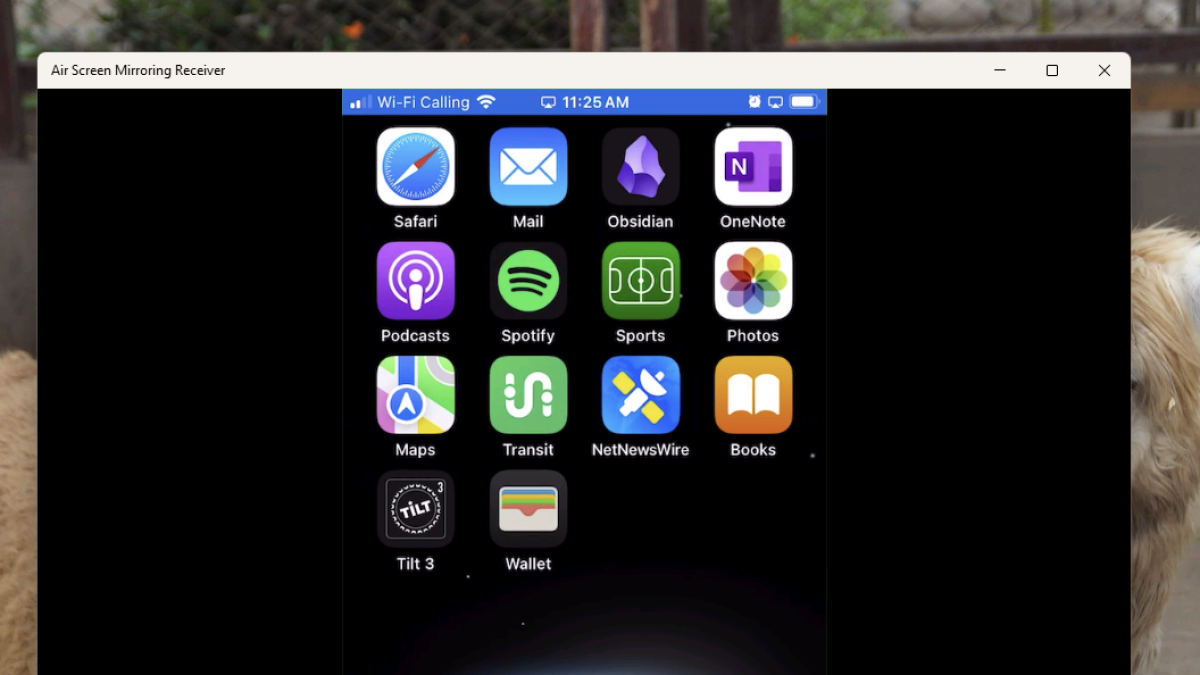Click the Podcasts label text

click(415, 336)
